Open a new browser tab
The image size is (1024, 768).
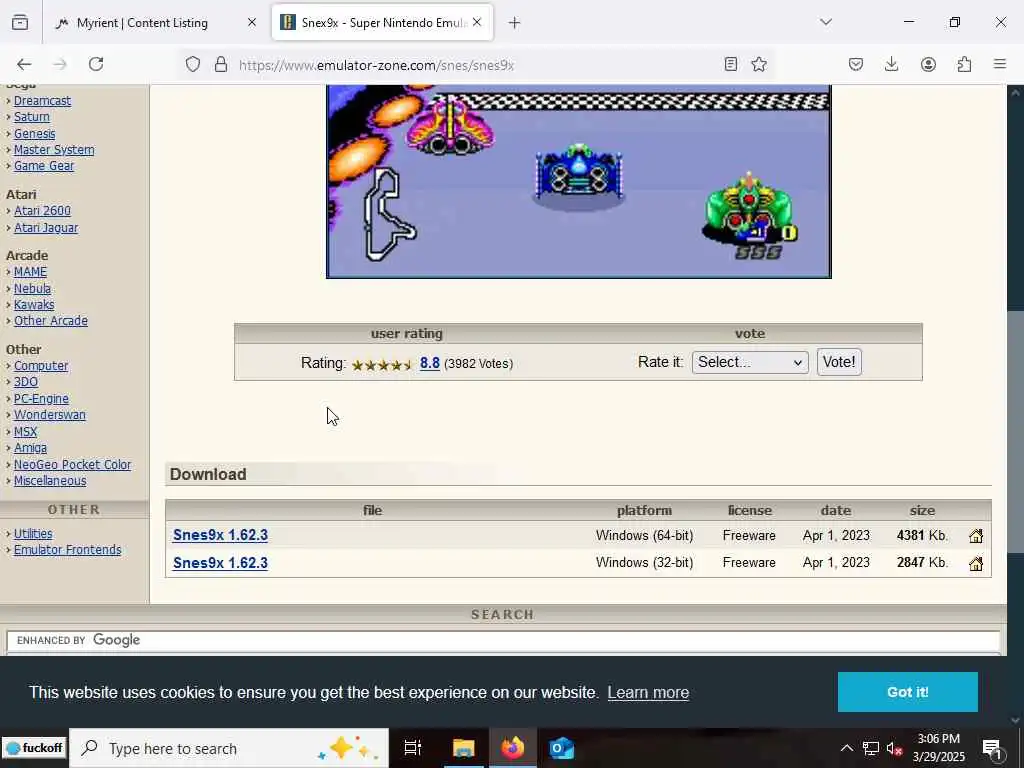[x=515, y=23]
